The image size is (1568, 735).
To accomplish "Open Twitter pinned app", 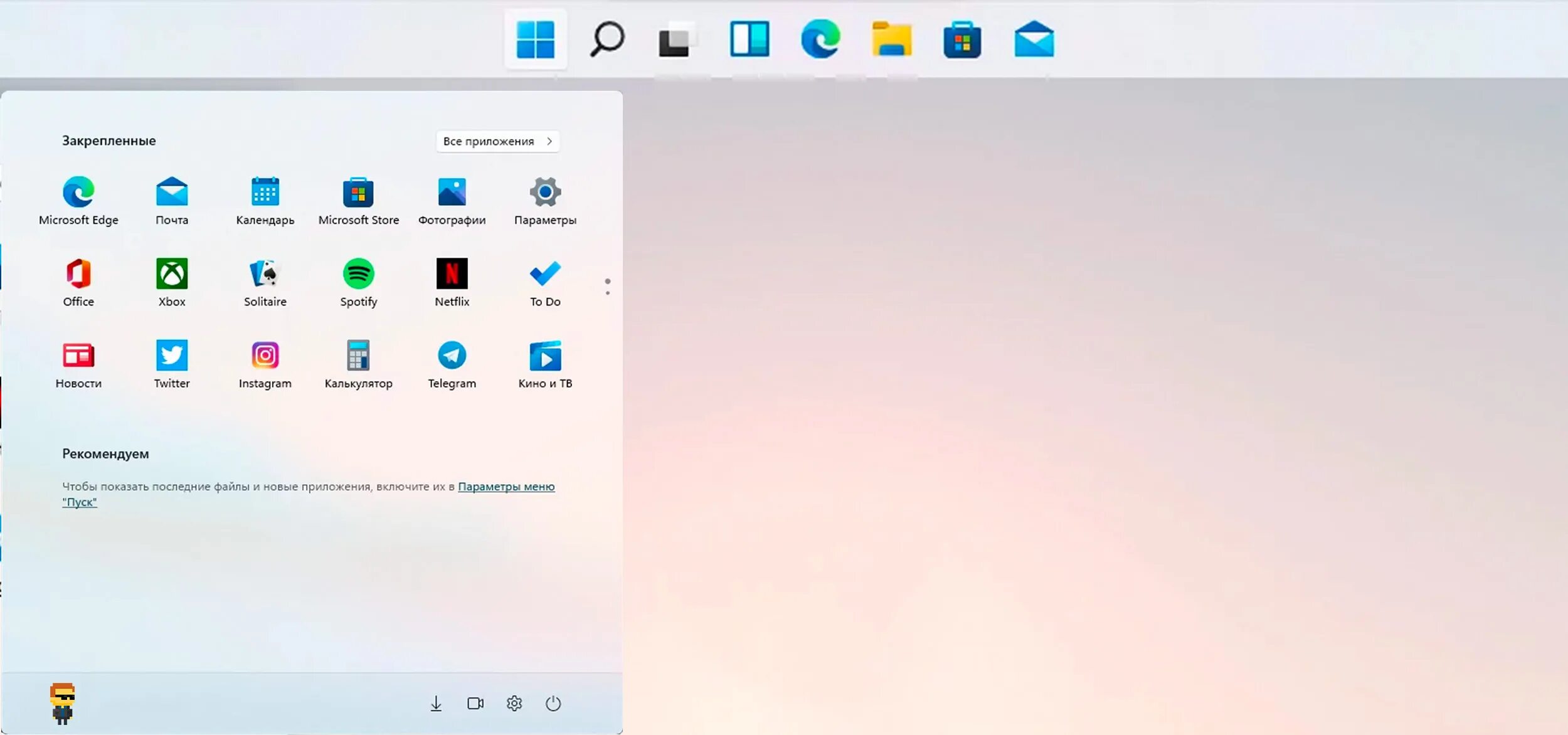I will (171, 356).
